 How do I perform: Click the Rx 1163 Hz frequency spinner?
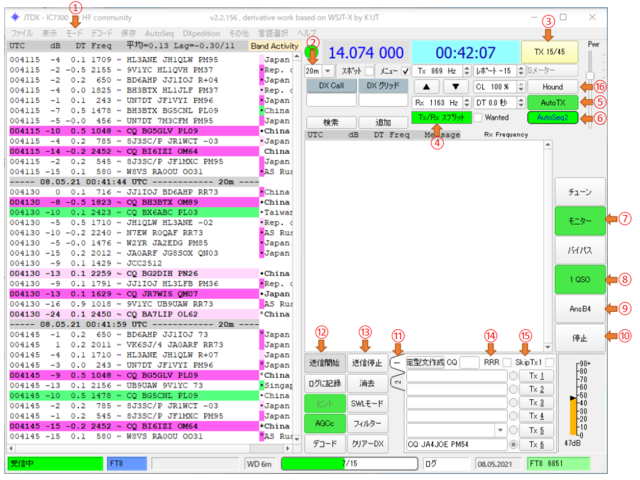click(x=442, y=102)
